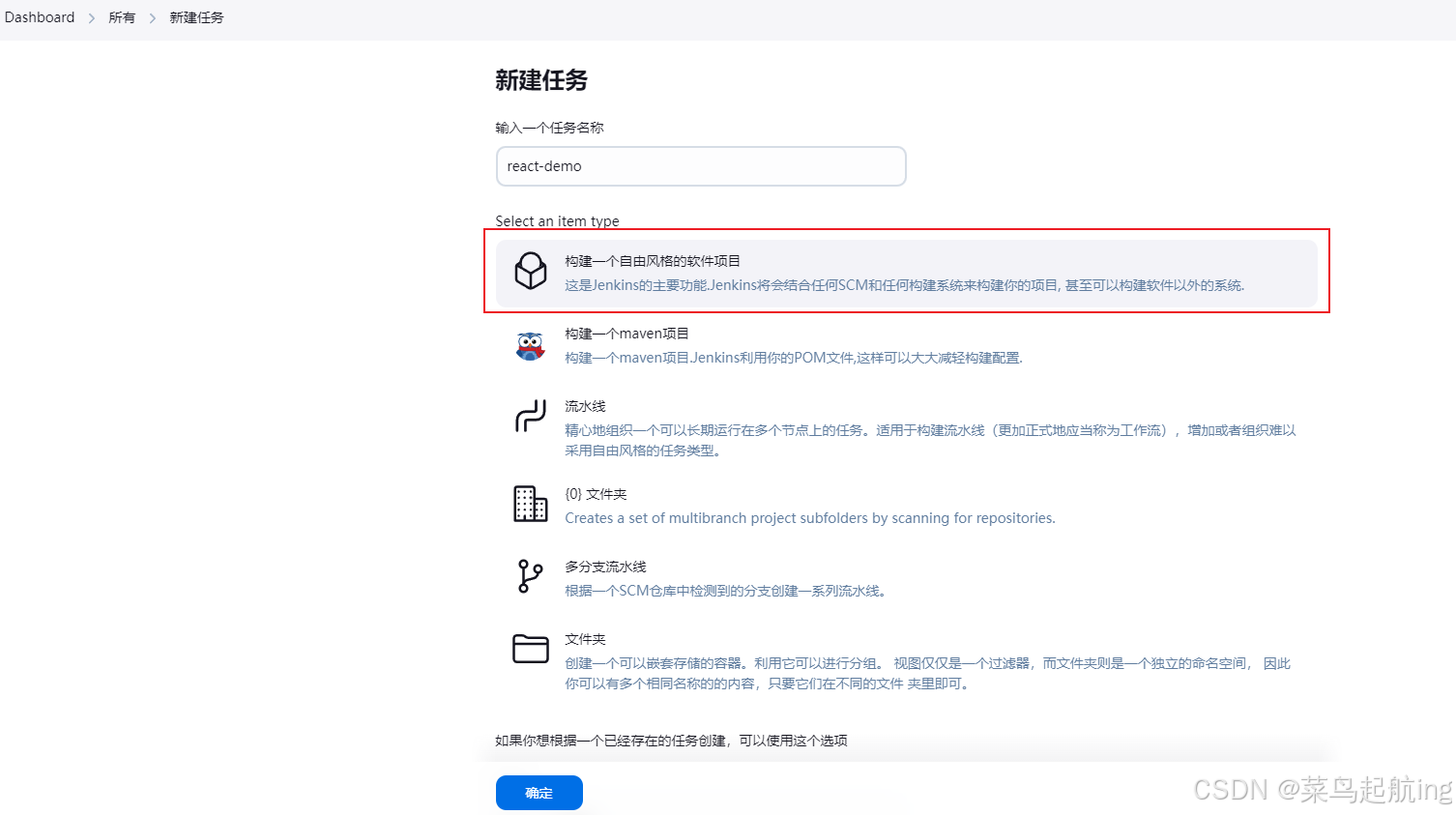Click the 'Select an item type' label
1456x815 pixels.
pyautogui.click(x=557, y=221)
